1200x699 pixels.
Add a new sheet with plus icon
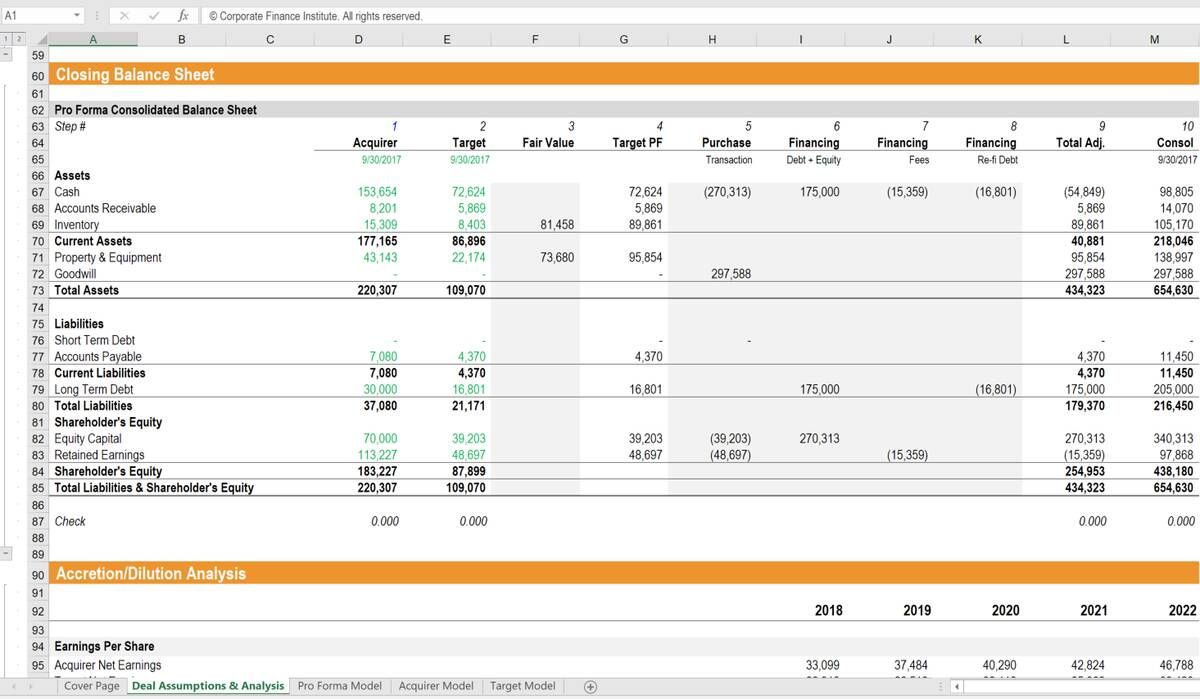(x=590, y=686)
